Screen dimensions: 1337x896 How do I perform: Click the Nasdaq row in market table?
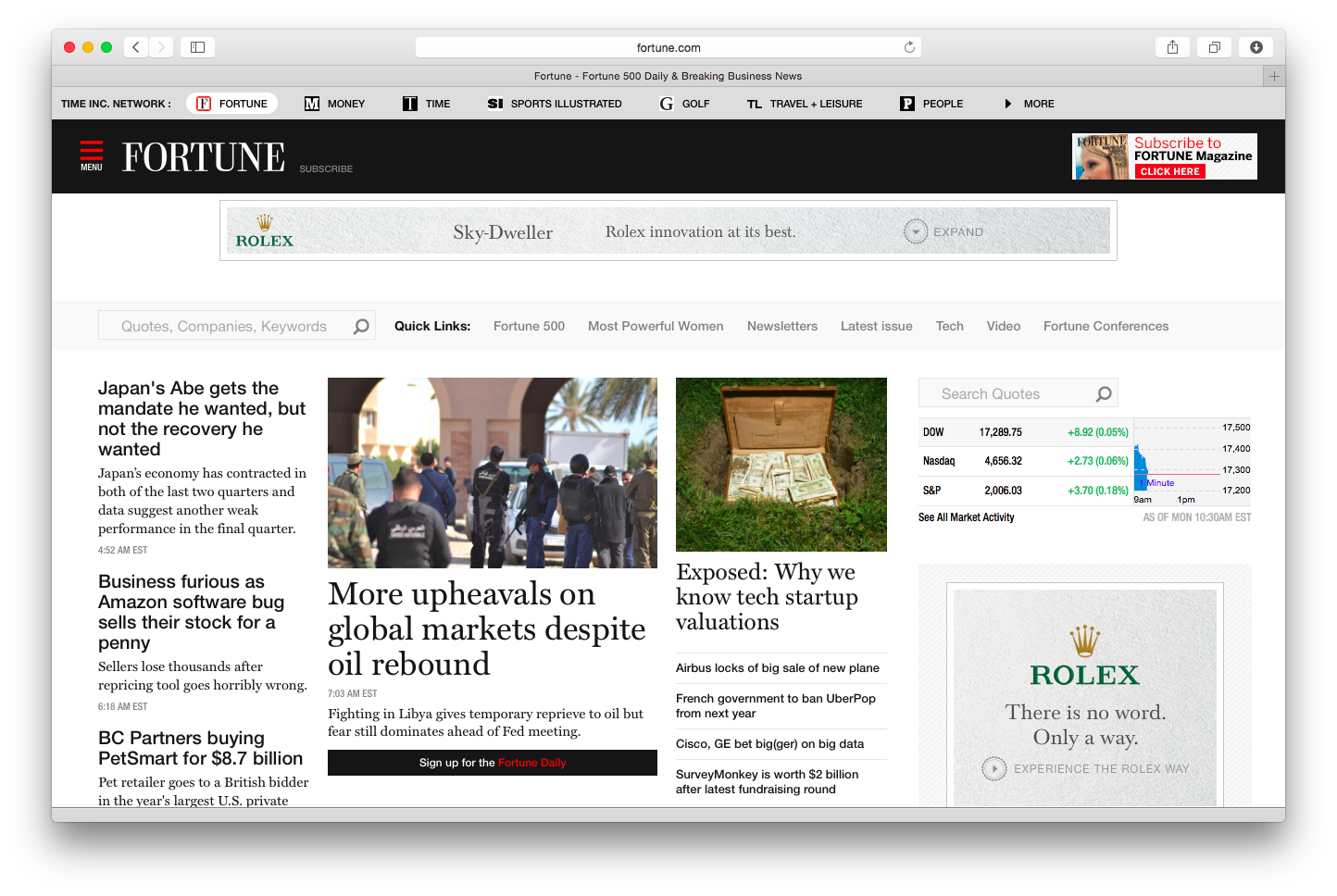[1025, 461]
